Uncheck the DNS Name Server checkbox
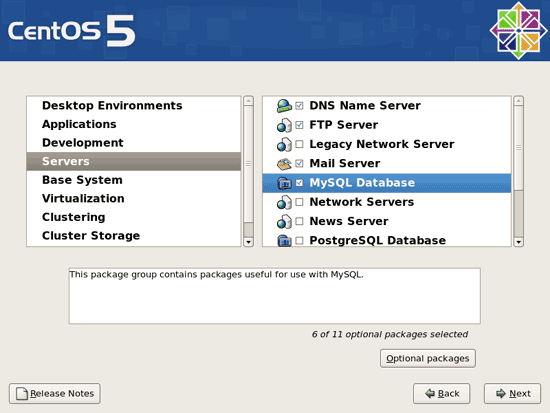This screenshot has width=550, height=413. point(299,106)
